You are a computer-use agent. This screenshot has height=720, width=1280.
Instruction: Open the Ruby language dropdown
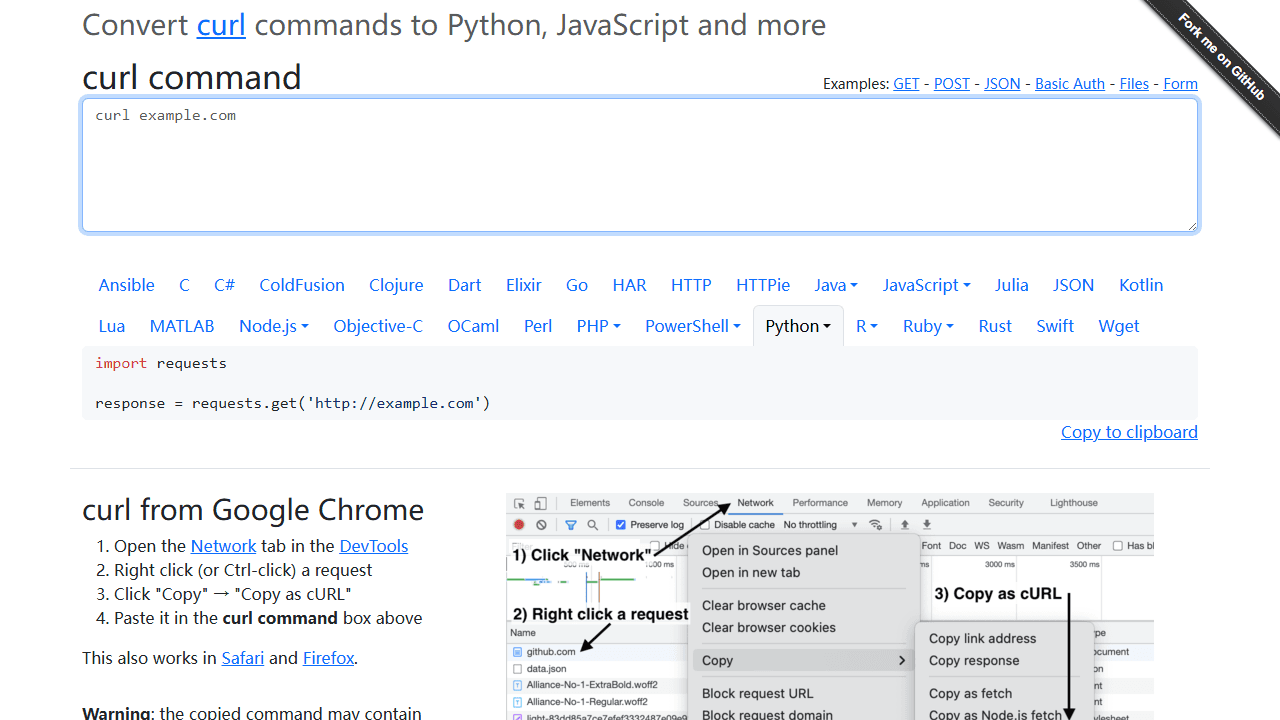(928, 326)
